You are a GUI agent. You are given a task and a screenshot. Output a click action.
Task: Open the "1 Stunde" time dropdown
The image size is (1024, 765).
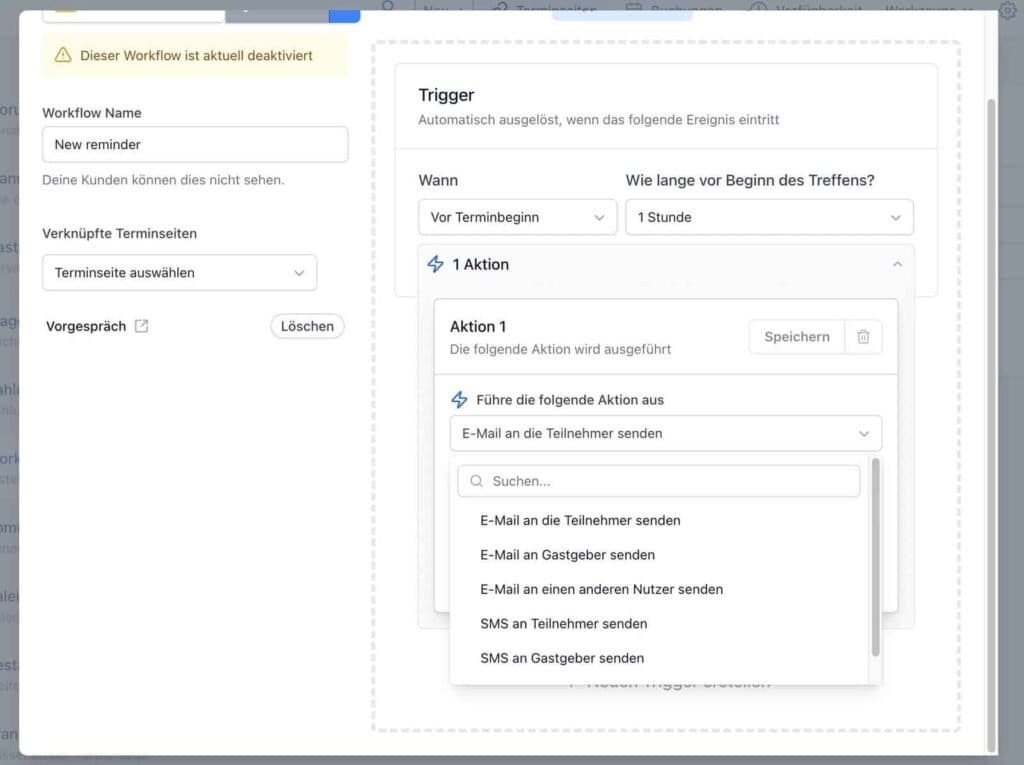[768, 217]
